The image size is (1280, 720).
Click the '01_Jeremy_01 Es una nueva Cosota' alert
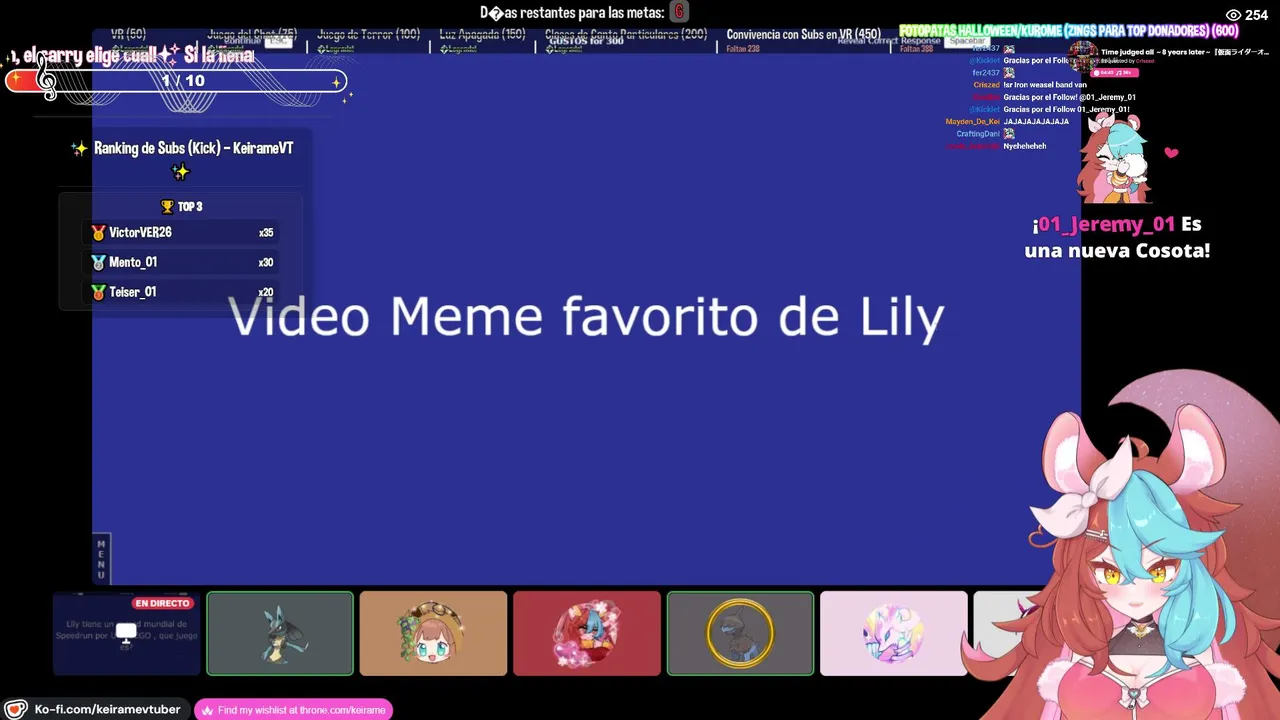click(x=1118, y=237)
